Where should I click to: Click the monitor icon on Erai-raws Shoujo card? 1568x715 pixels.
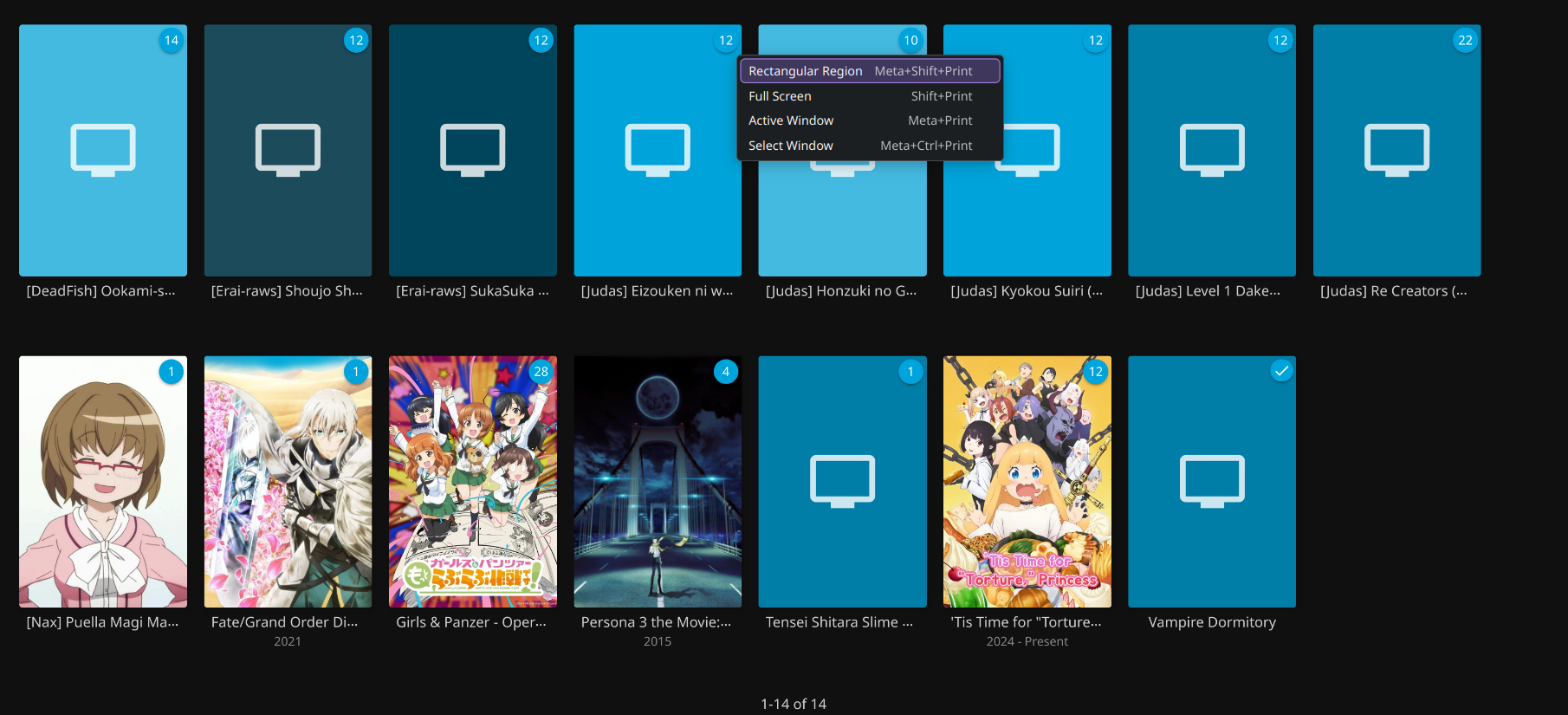288,150
